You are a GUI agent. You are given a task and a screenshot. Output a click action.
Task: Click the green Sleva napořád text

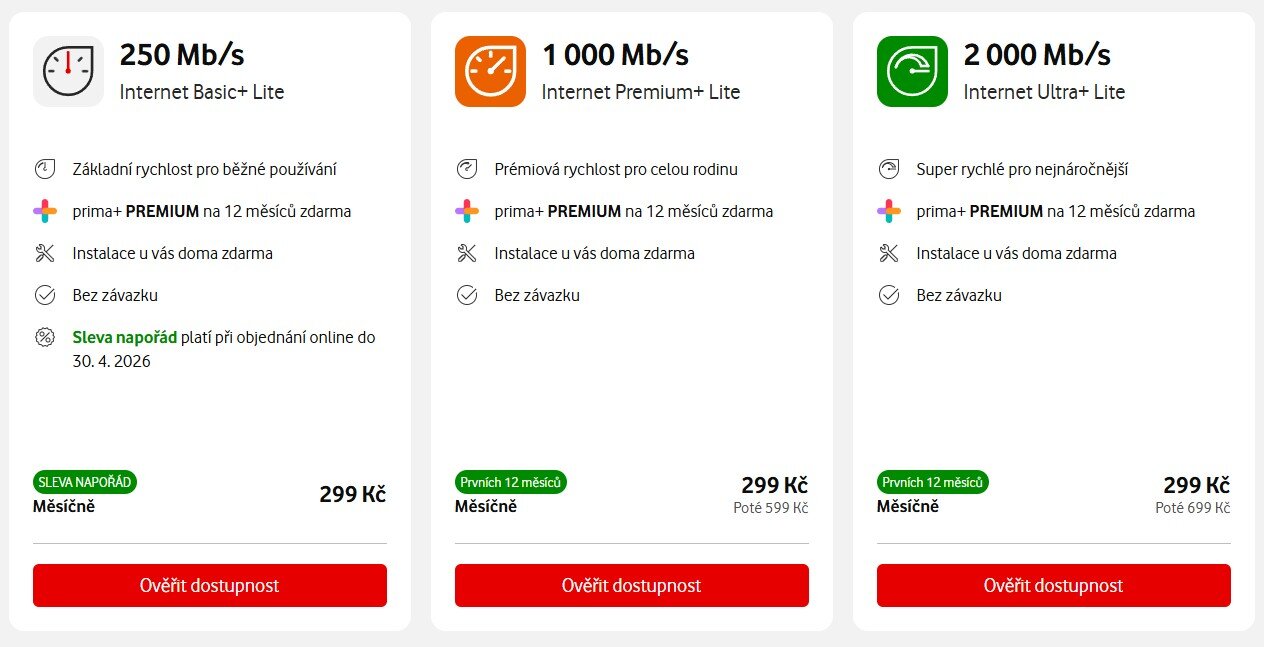pyautogui.click(x=124, y=337)
